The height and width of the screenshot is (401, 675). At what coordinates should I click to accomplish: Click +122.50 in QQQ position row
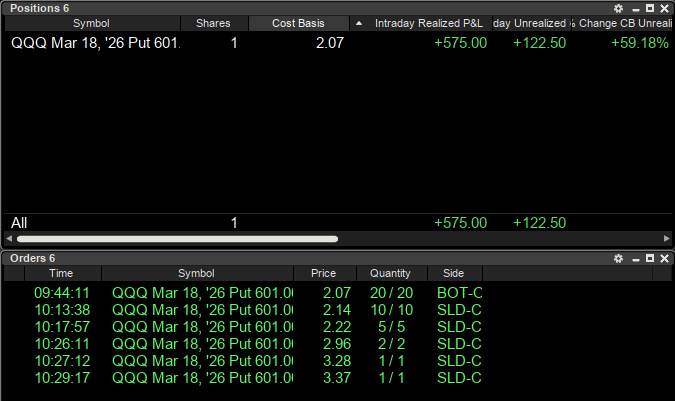[x=539, y=43]
